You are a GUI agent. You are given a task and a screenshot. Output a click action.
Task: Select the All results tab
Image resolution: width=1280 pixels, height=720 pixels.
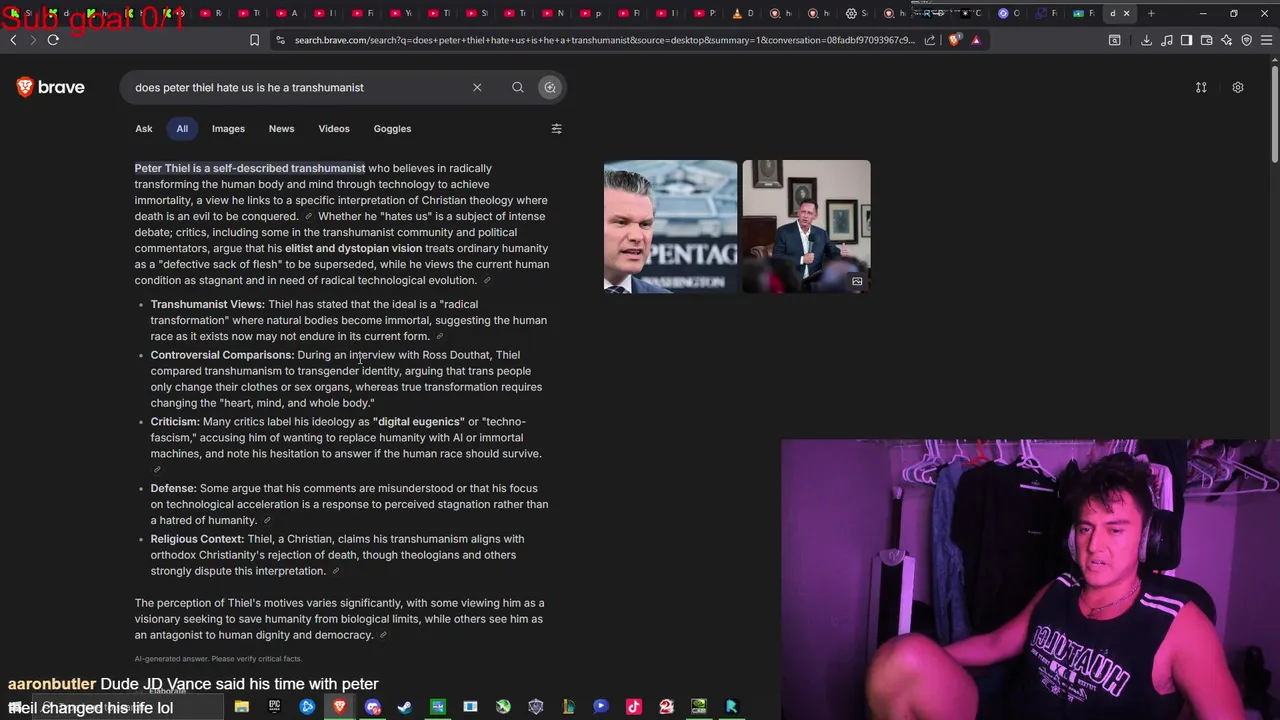click(x=182, y=128)
